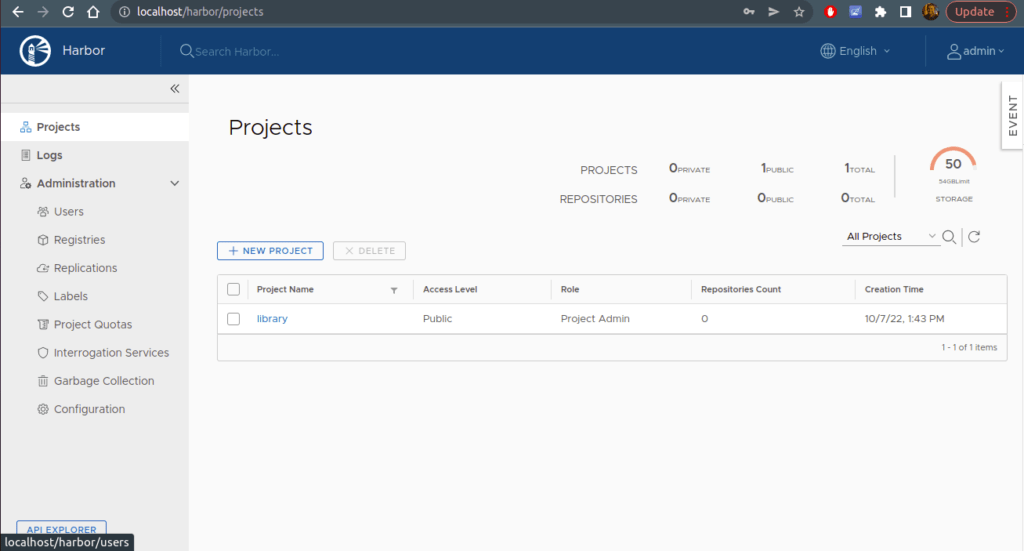Click the browser address bar URL
1024x551 pixels.
200,12
